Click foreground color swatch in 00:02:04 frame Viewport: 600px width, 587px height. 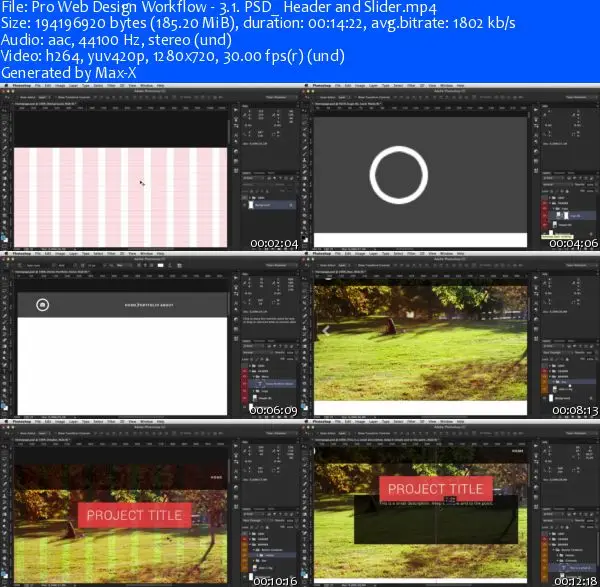coord(4,238)
